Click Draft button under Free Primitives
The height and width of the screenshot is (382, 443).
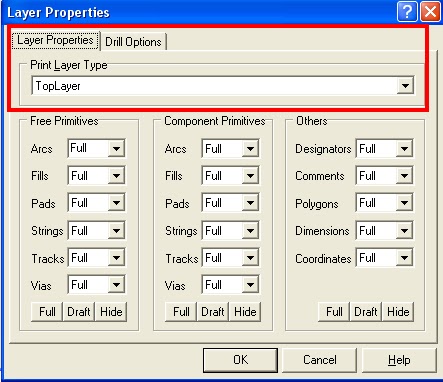pos(79,312)
